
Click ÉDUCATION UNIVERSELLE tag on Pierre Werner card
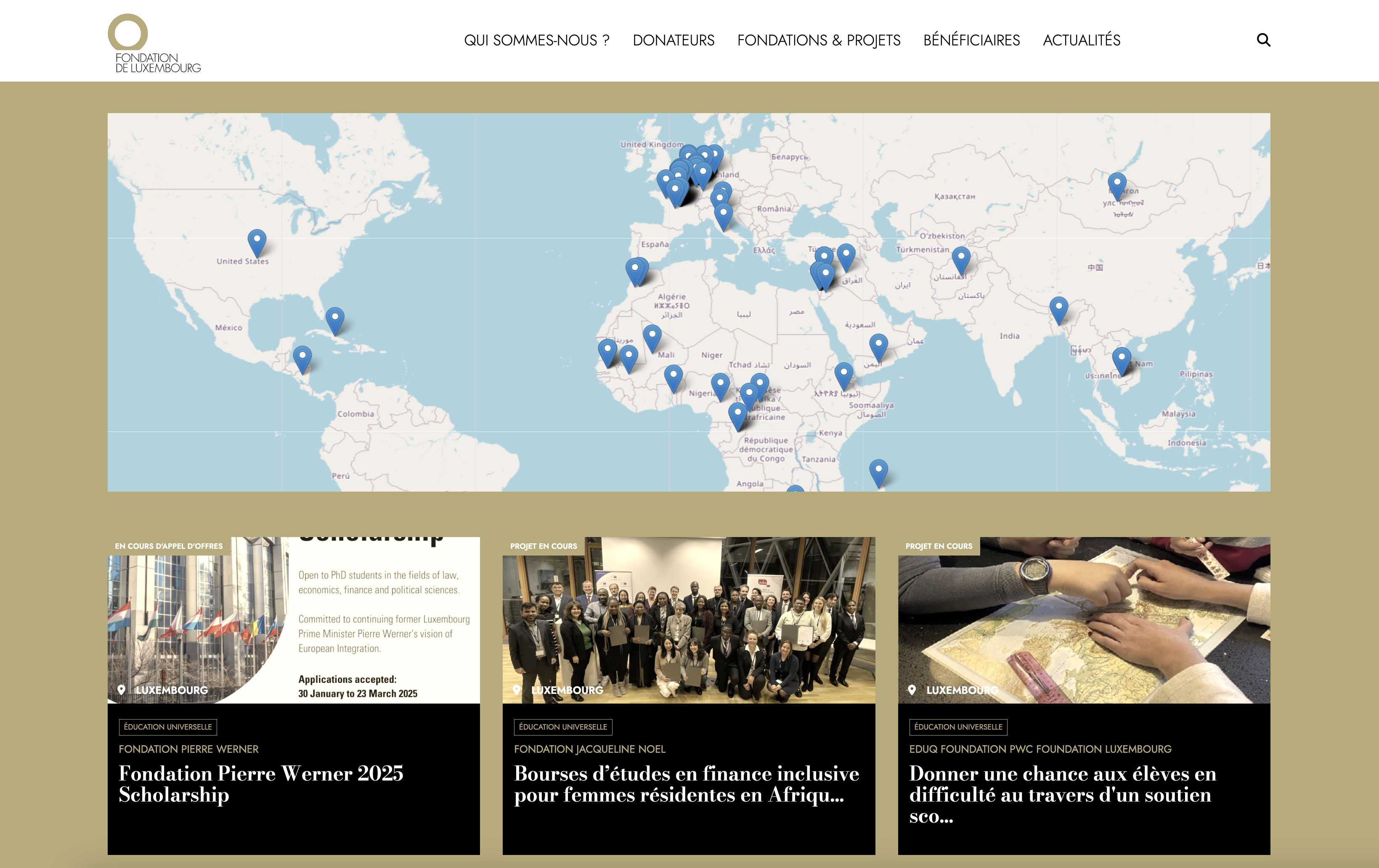coord(168,727)
